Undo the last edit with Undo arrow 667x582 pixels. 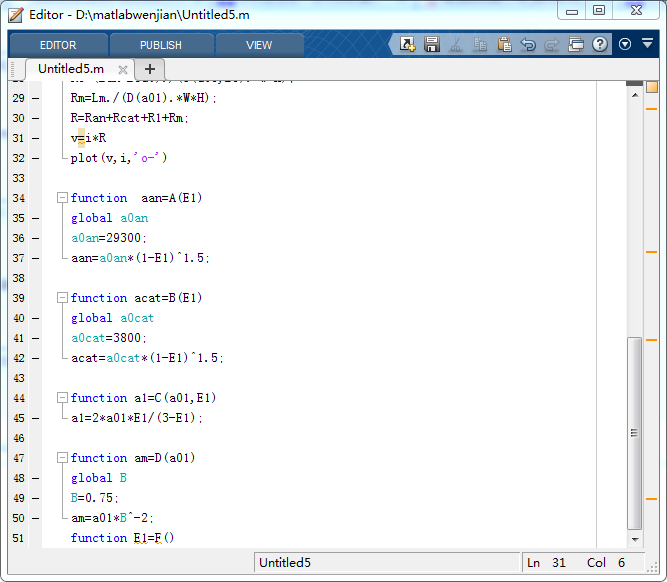click(528, 44)
